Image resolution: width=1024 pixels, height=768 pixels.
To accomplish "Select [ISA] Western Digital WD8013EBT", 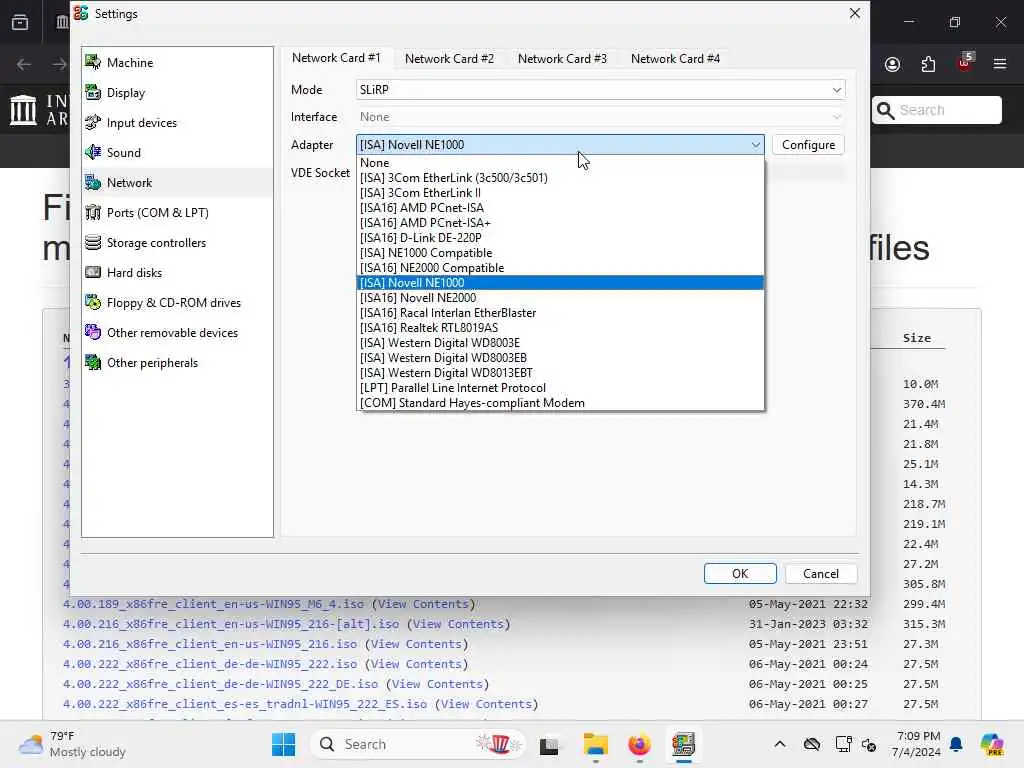I will pos(560,373).
